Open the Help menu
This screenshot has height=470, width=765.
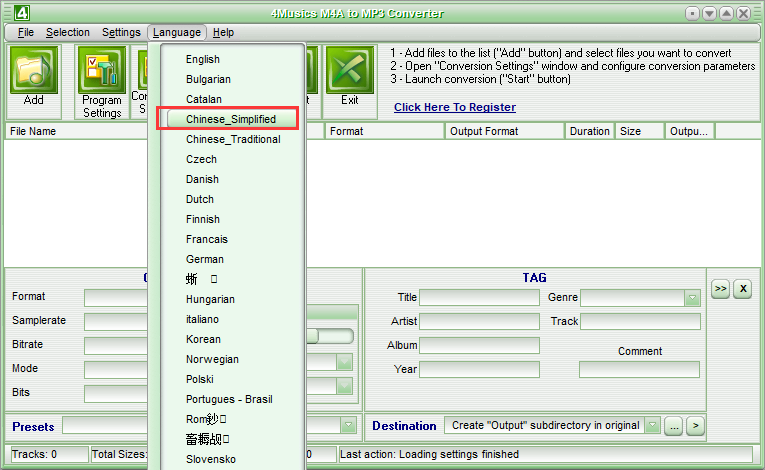223,32
